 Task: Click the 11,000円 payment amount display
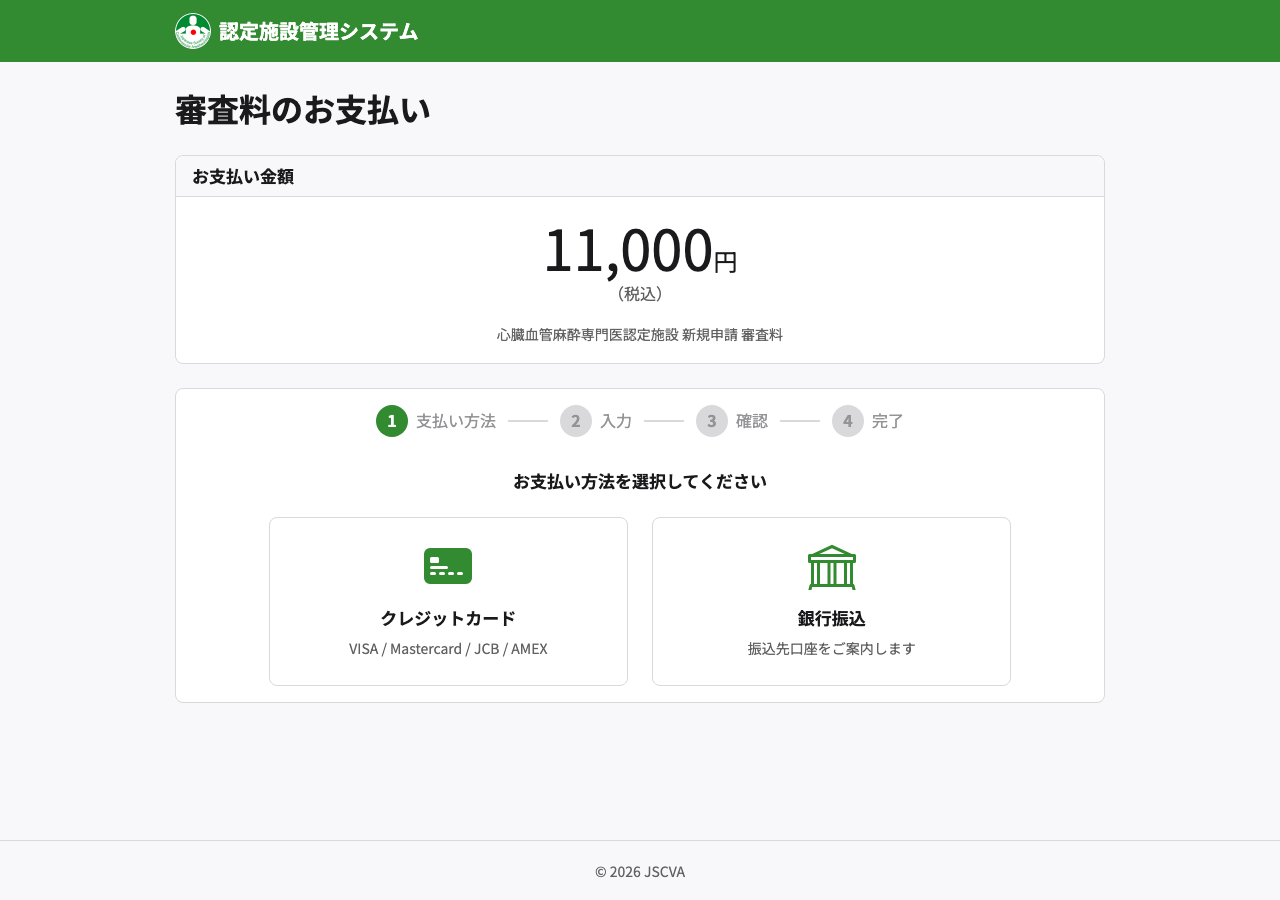pos(640,253)
